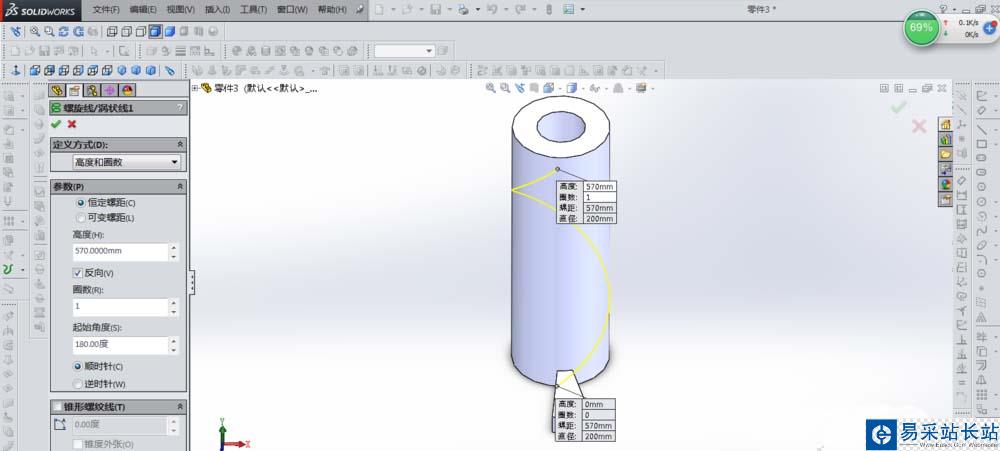Select the Isometric view icon in standard views
The width and height of the screenshot is (1000, 451).
point(121,70)
